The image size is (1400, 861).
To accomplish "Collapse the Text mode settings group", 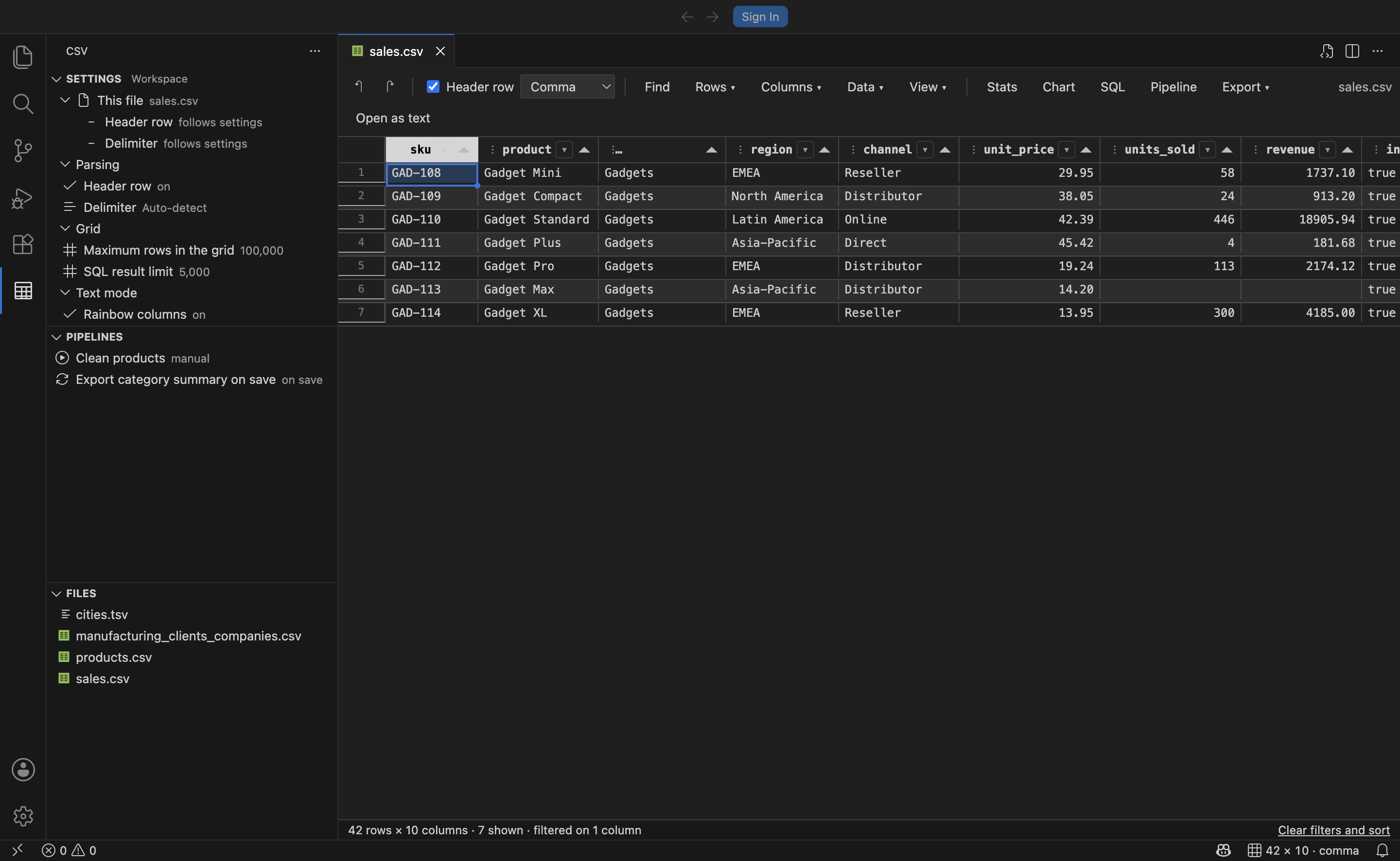I will click(x=66, y=293).
